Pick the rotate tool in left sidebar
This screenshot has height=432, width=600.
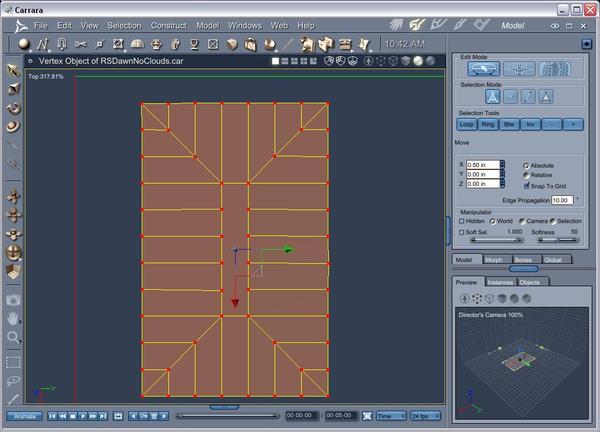(13, 108)
